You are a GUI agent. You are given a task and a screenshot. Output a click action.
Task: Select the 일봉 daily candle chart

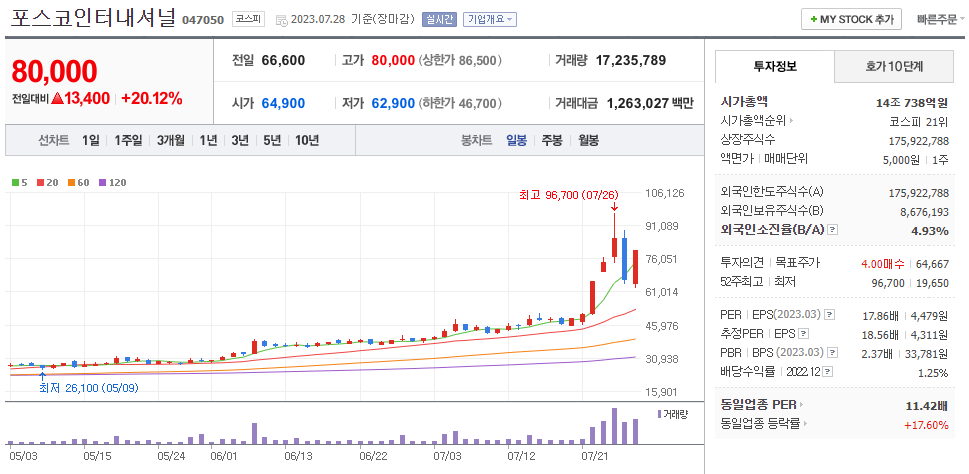(517, 140)
